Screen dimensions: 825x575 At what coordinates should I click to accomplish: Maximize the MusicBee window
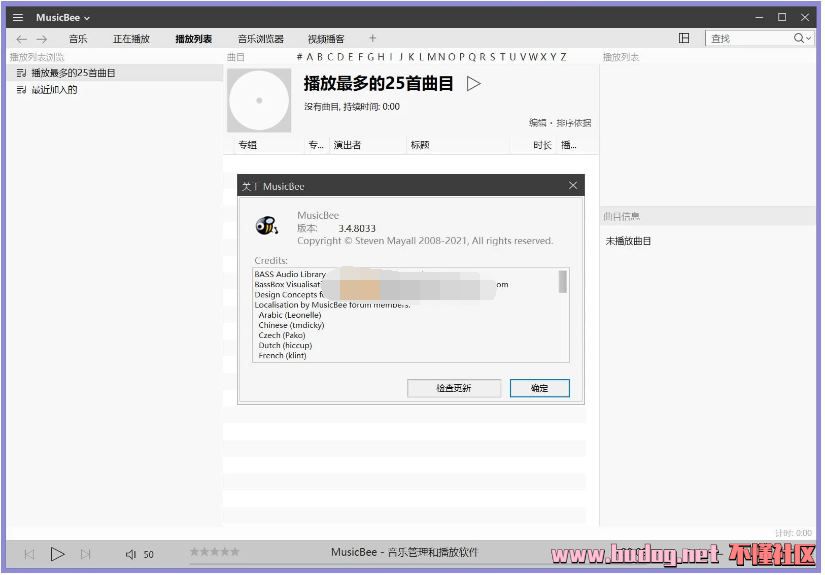(782, 17)
